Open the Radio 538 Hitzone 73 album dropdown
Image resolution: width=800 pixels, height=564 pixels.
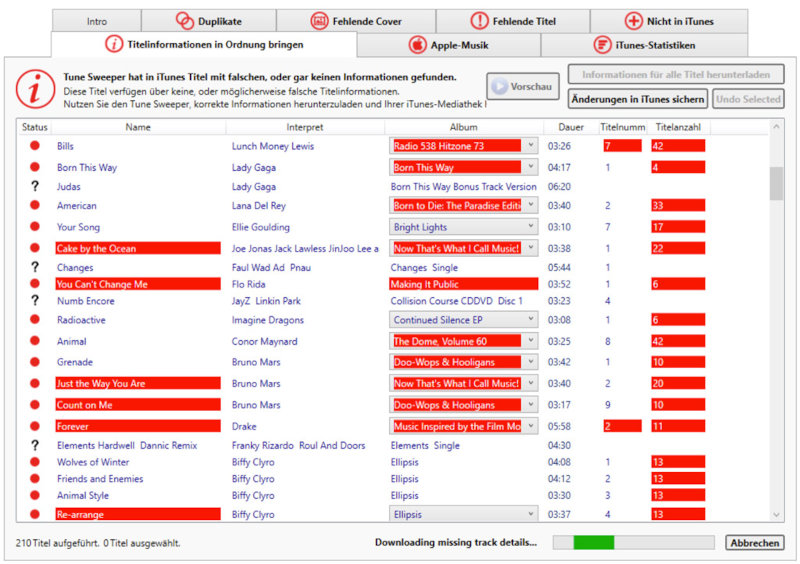(x=531, y=145)
